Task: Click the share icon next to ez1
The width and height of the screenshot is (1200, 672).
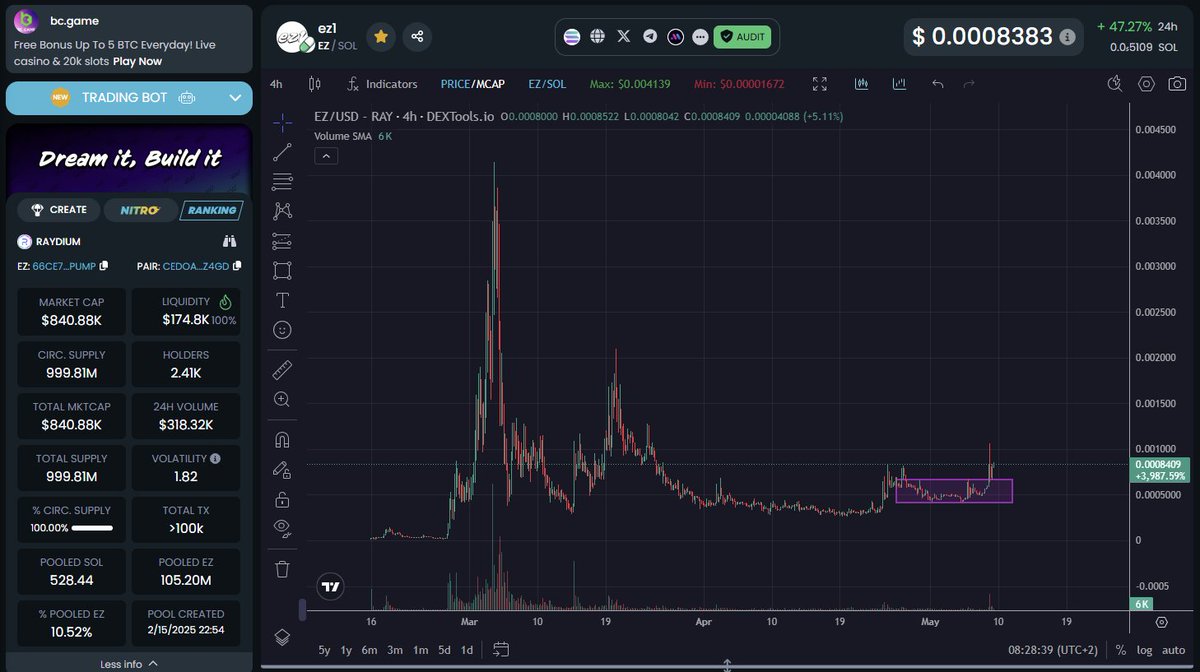Action: tap(417, 36)
